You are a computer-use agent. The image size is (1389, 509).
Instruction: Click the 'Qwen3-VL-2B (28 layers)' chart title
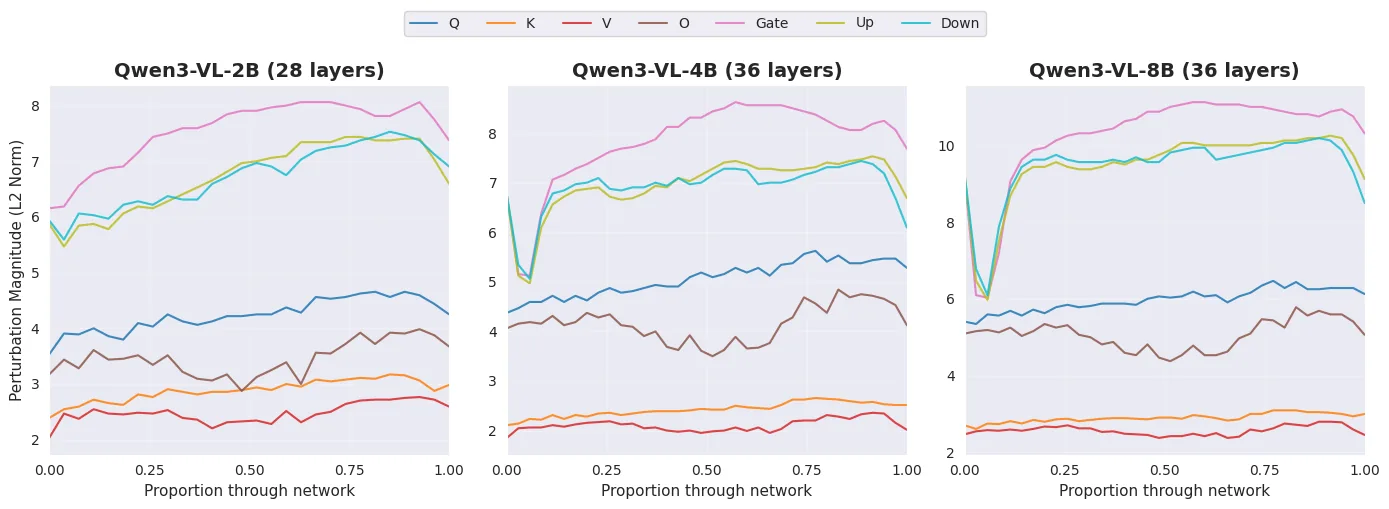(249, 71)
